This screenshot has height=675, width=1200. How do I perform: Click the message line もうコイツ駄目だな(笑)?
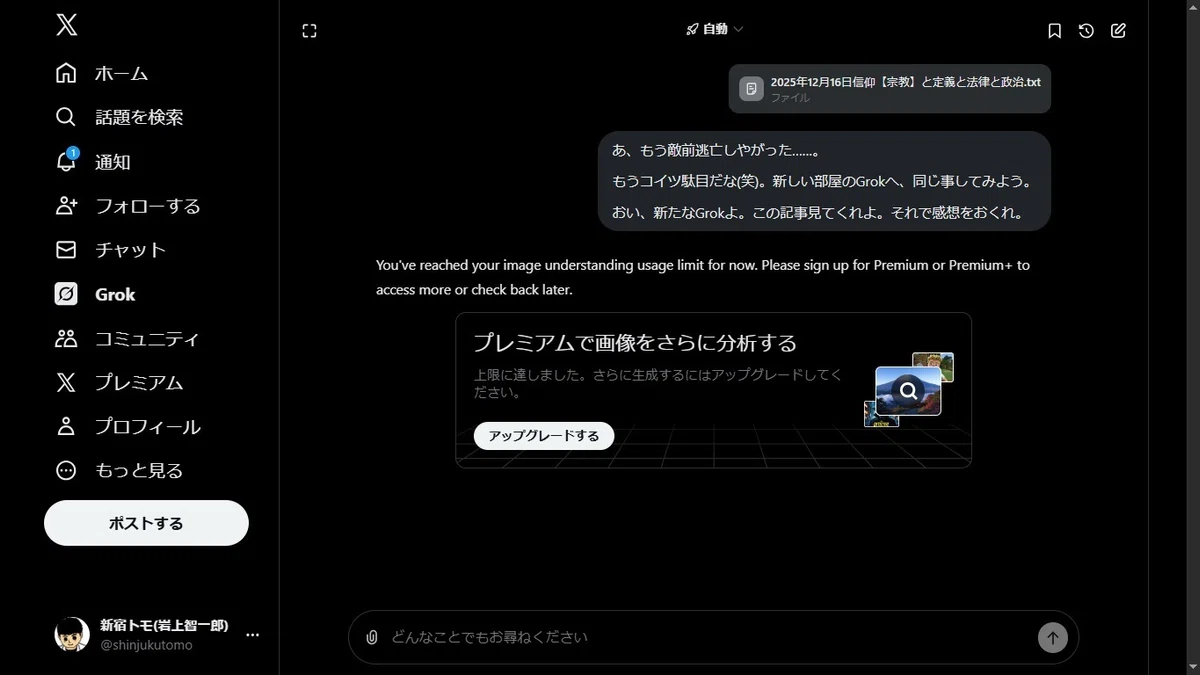[x=822, y=182]
